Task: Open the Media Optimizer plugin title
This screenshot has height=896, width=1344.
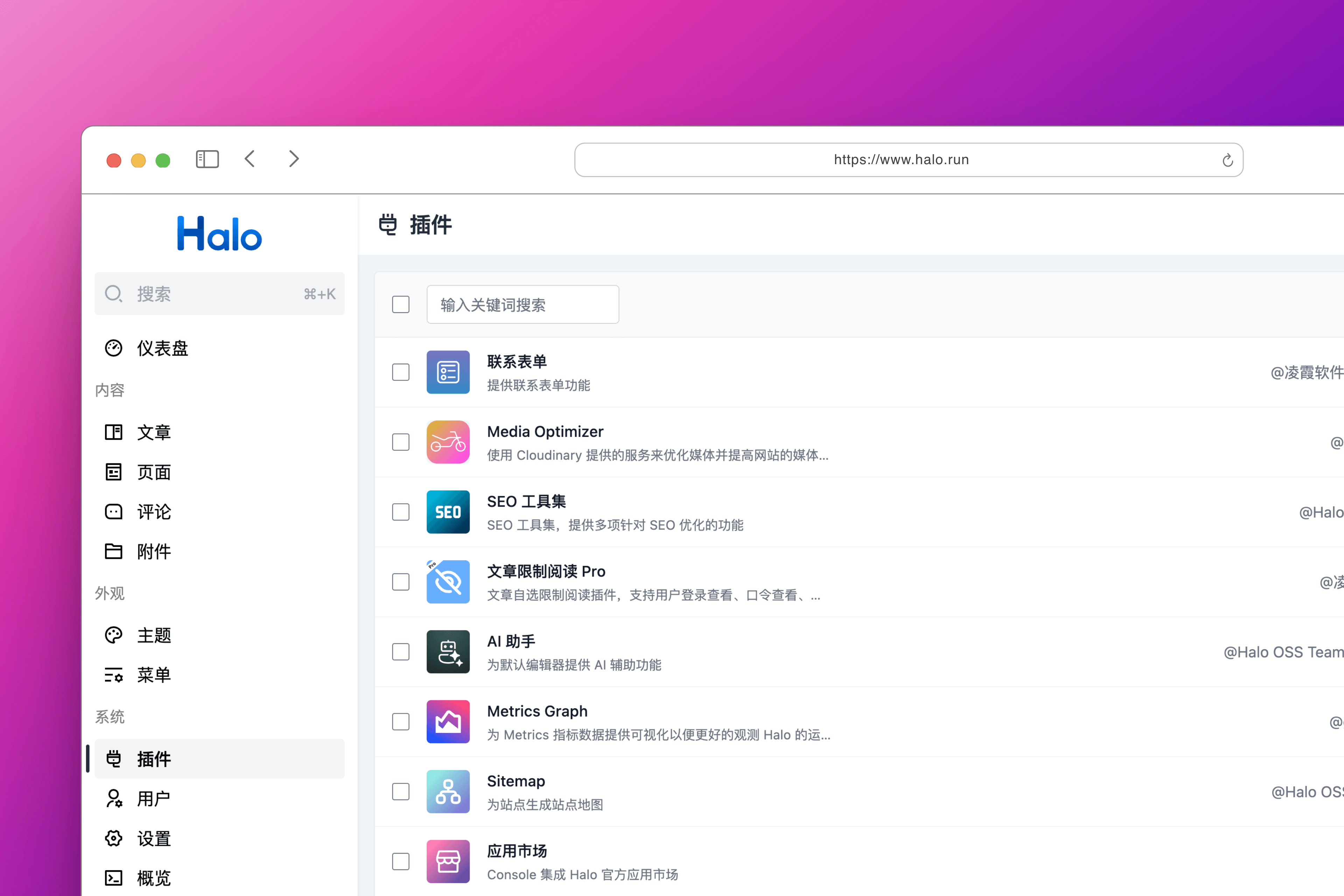Action: [x=545, y=432]
